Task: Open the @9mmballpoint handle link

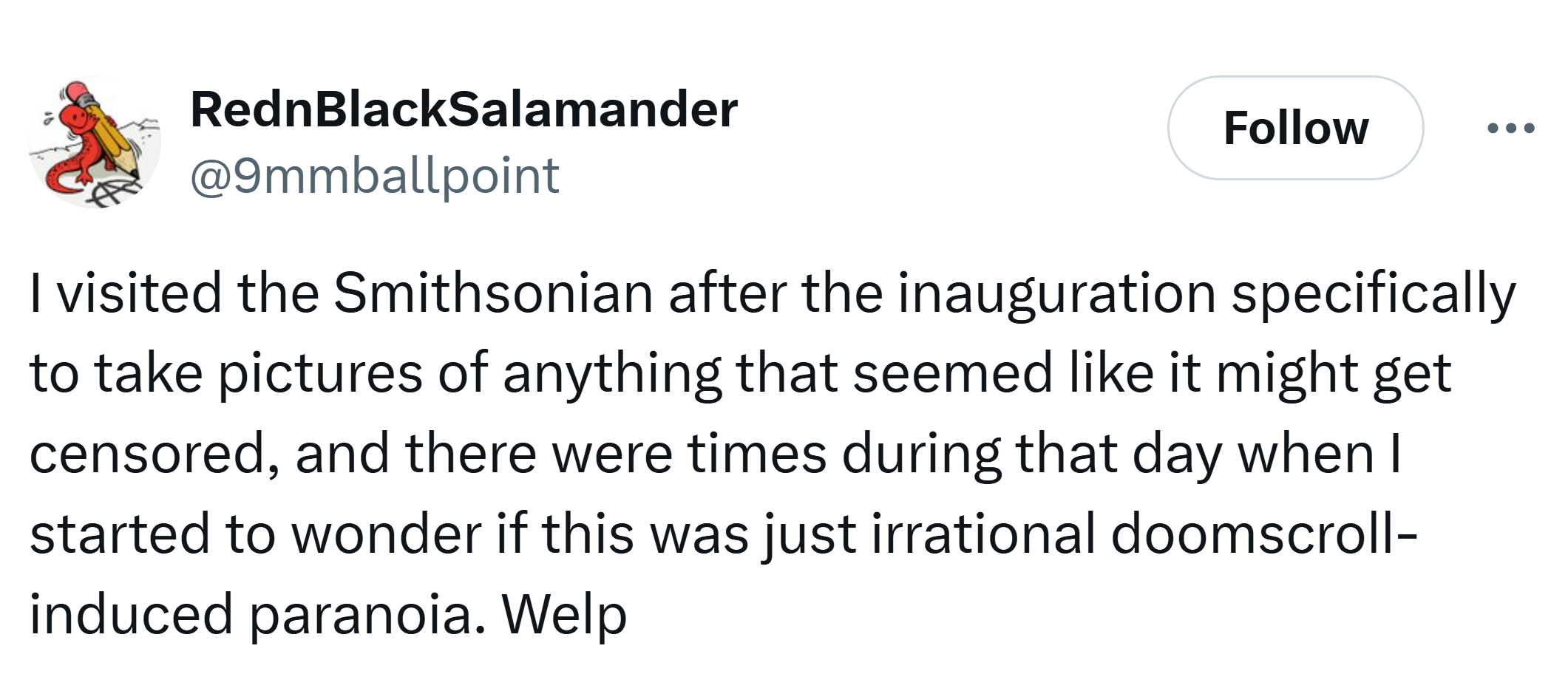Action: (375, 177)
